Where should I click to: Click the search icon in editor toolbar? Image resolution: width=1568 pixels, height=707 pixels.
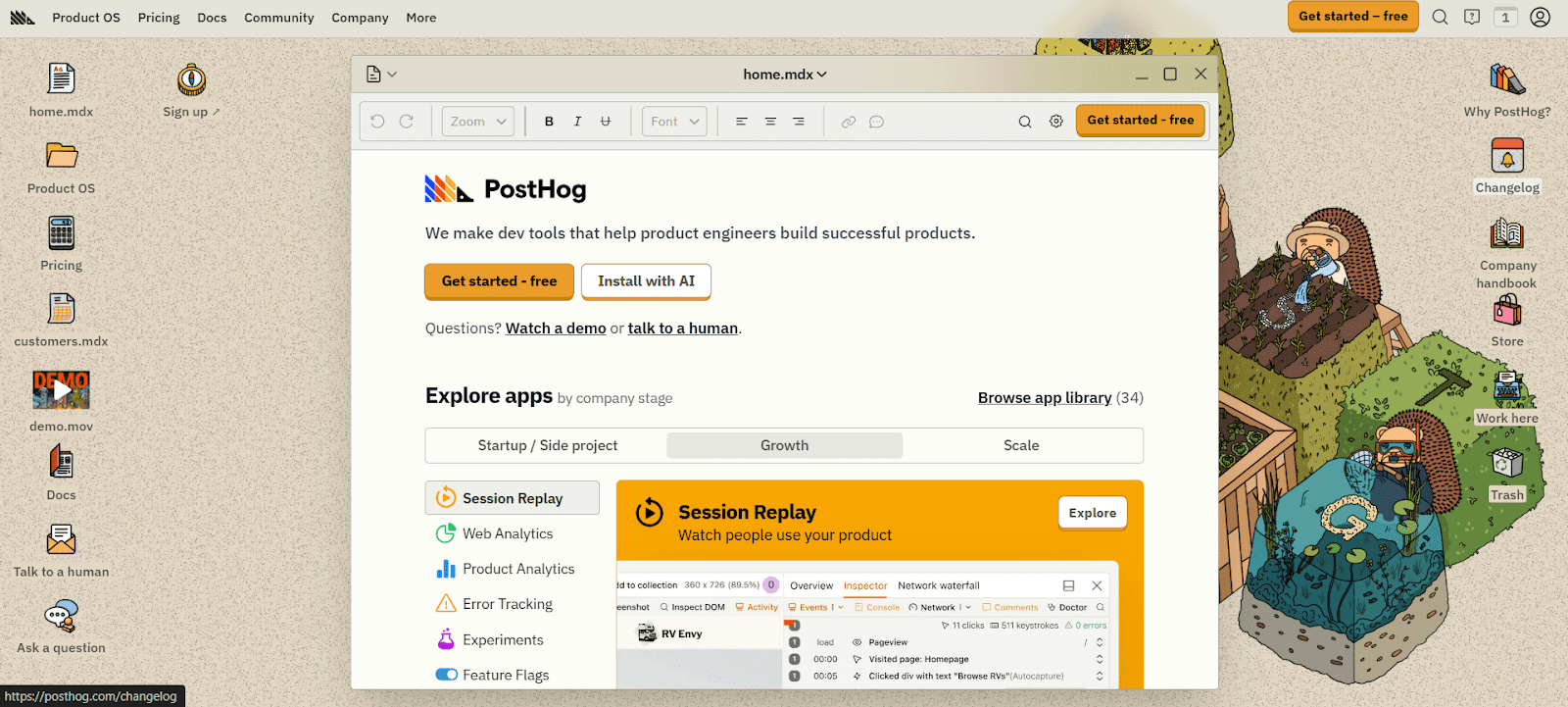pos(1025,122)
